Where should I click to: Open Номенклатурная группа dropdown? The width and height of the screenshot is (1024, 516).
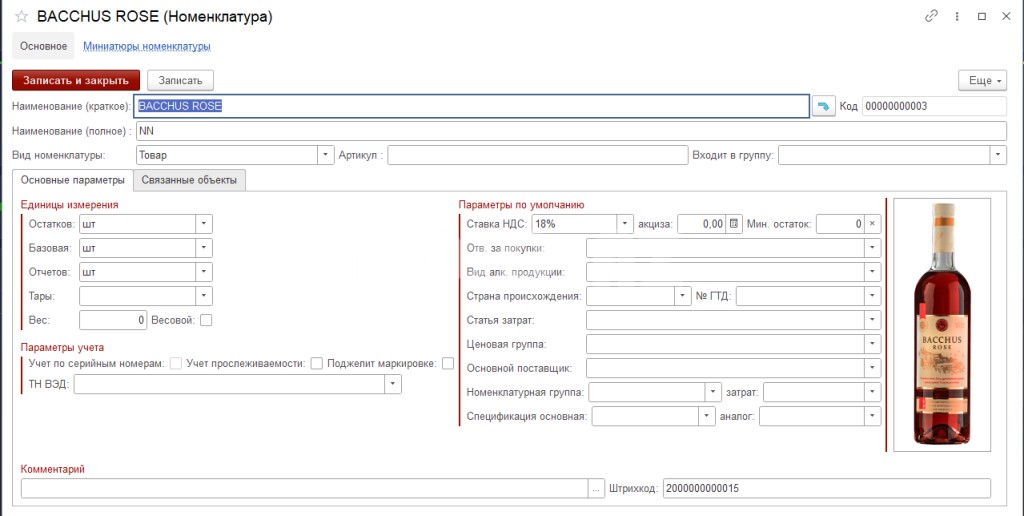coord(713,392)
